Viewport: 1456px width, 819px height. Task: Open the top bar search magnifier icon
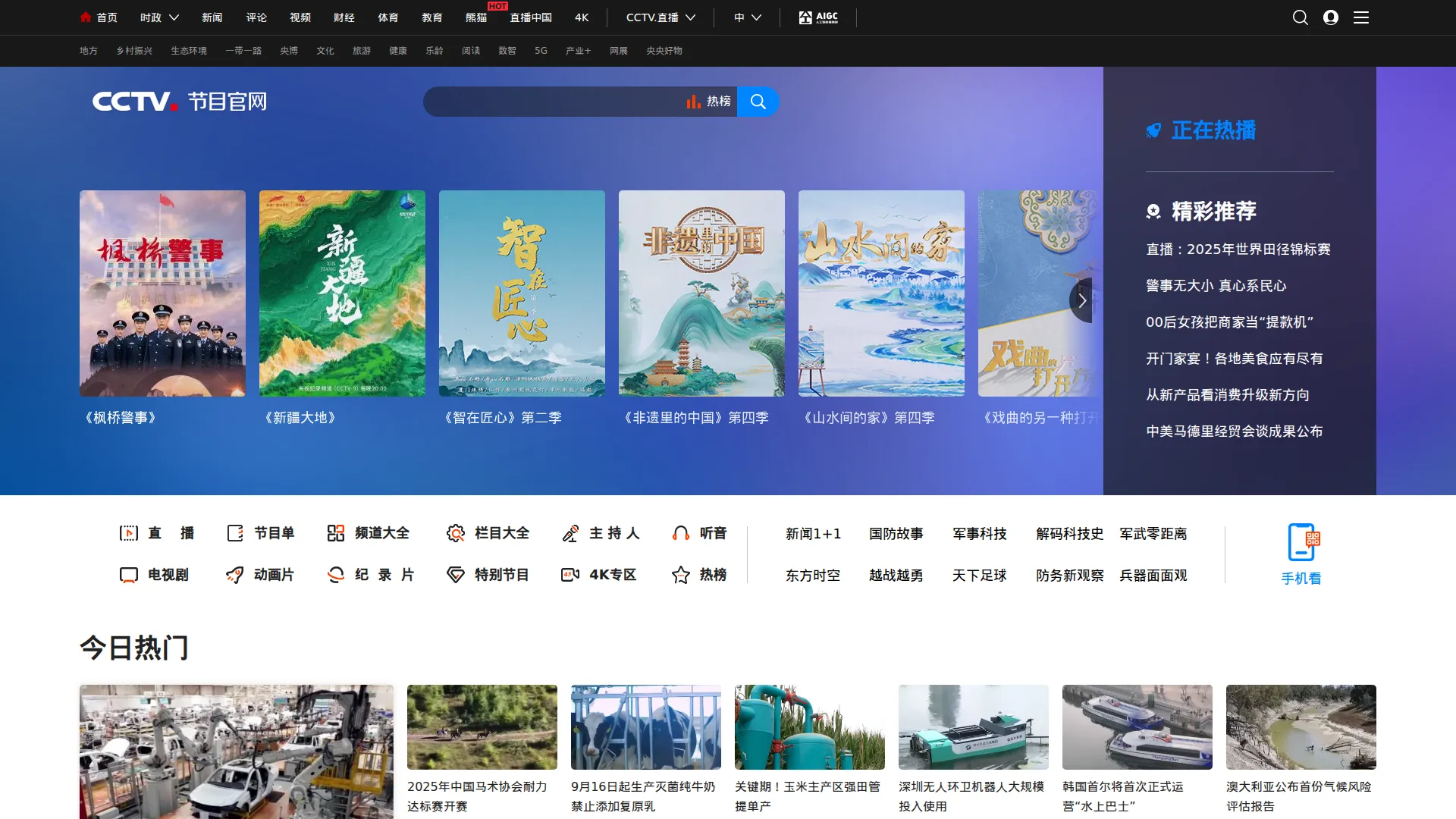[x=1300, y=17]
